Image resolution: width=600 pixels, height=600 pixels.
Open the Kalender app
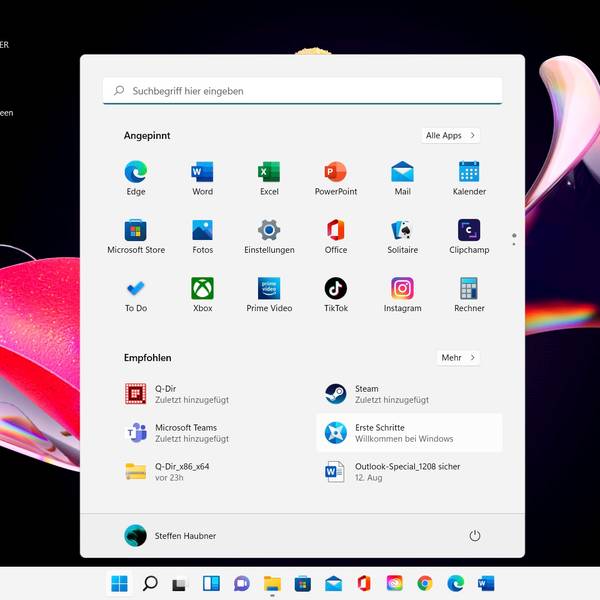click(x=469, y=178)
